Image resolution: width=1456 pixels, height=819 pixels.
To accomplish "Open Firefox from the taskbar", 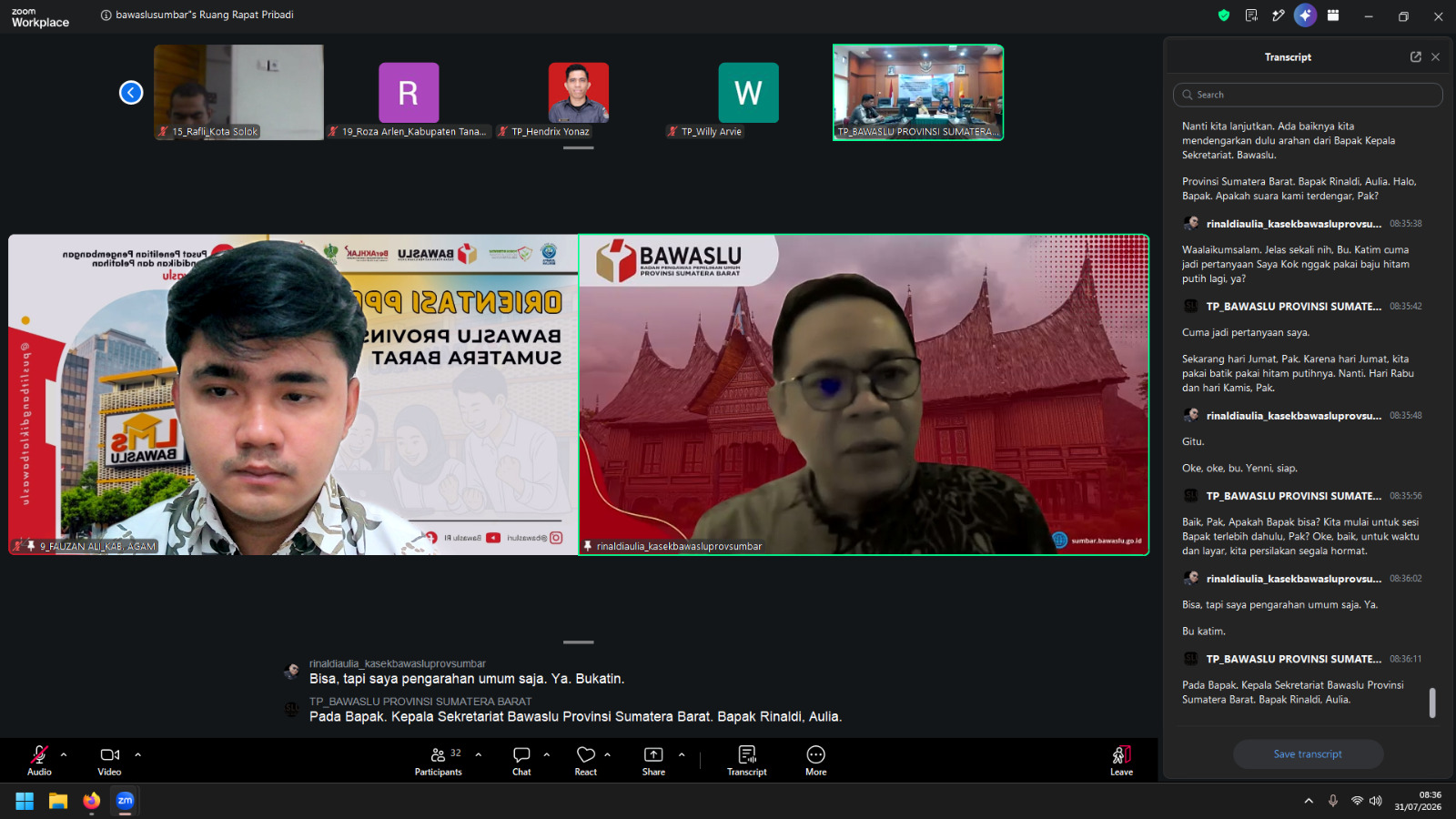I will (92, 801).
